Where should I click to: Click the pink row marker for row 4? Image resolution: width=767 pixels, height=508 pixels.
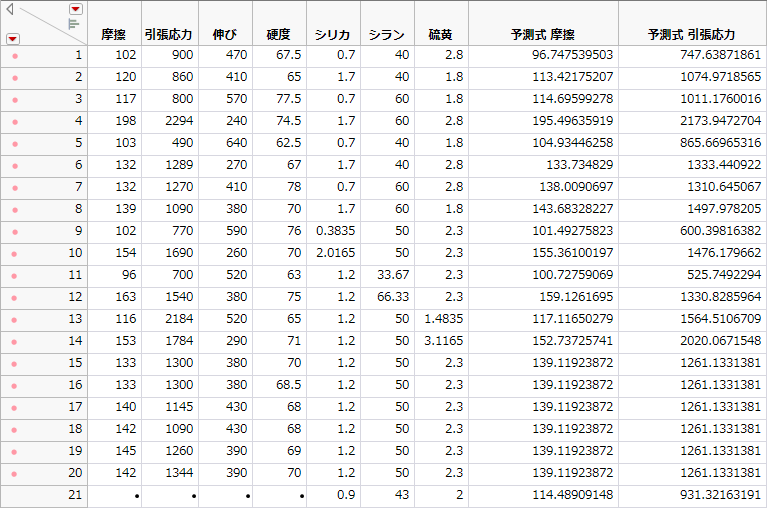tap(15, 122)
